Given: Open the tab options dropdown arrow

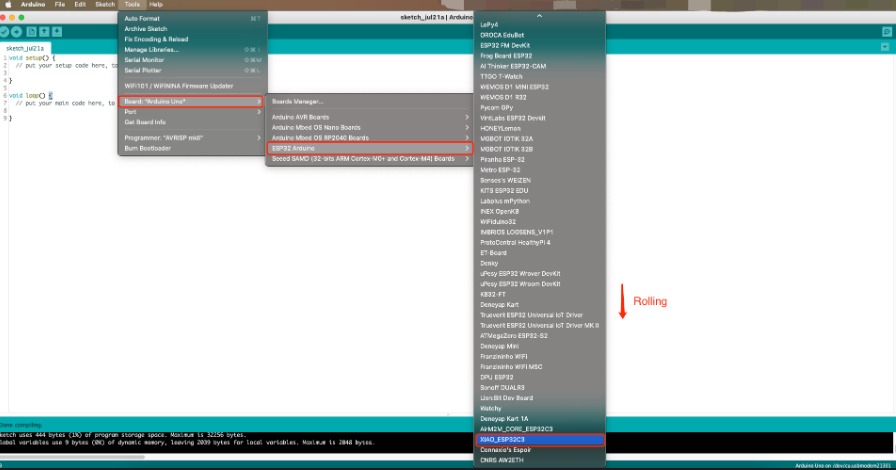Looking at the screenshot, I should (885, 47).
